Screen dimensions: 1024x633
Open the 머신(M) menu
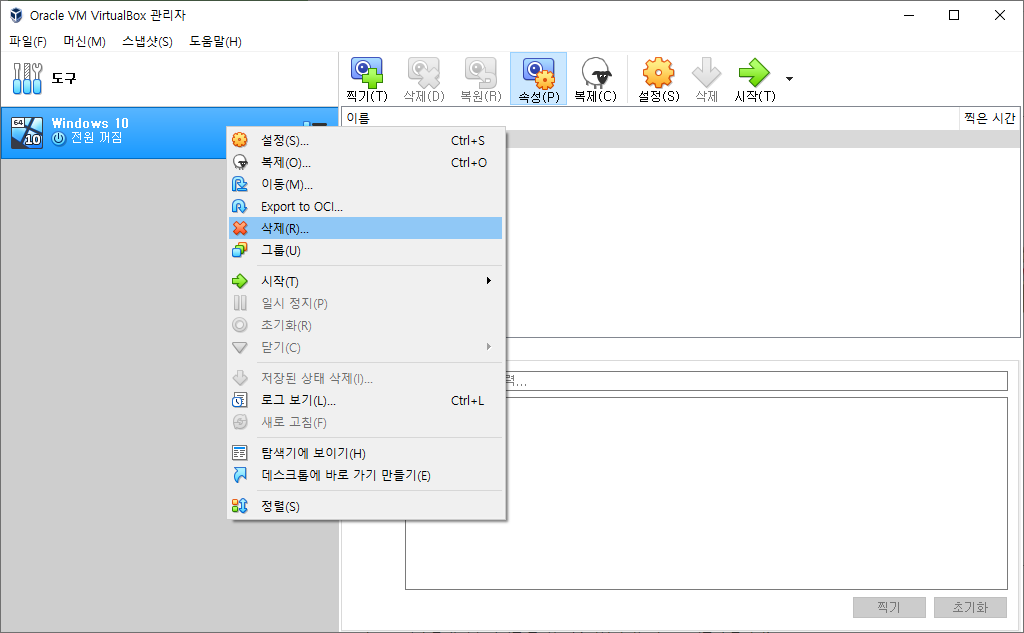84,42
